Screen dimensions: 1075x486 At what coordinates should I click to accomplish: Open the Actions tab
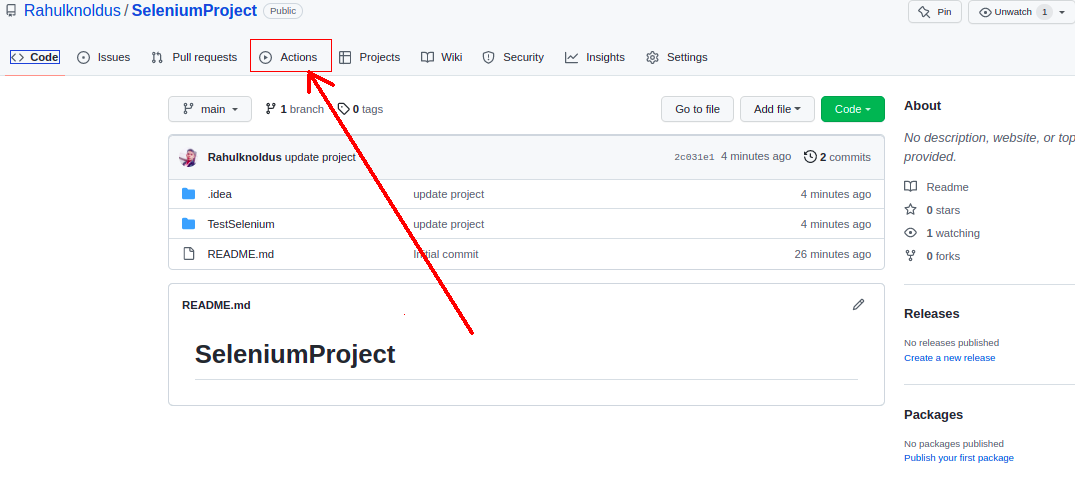pyautogui.click(x=289, y=58)
